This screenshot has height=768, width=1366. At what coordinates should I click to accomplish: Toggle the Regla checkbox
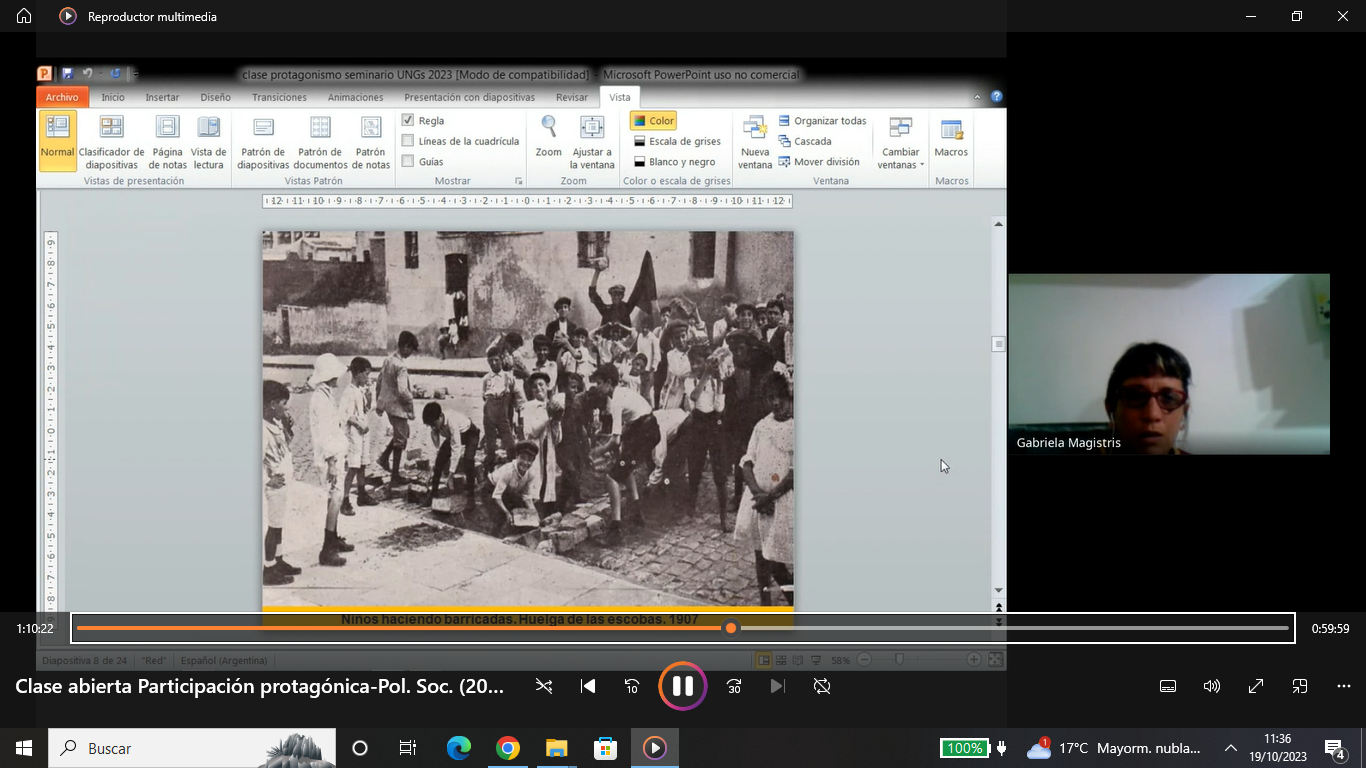pyautogui.click(x=407, y=120)
